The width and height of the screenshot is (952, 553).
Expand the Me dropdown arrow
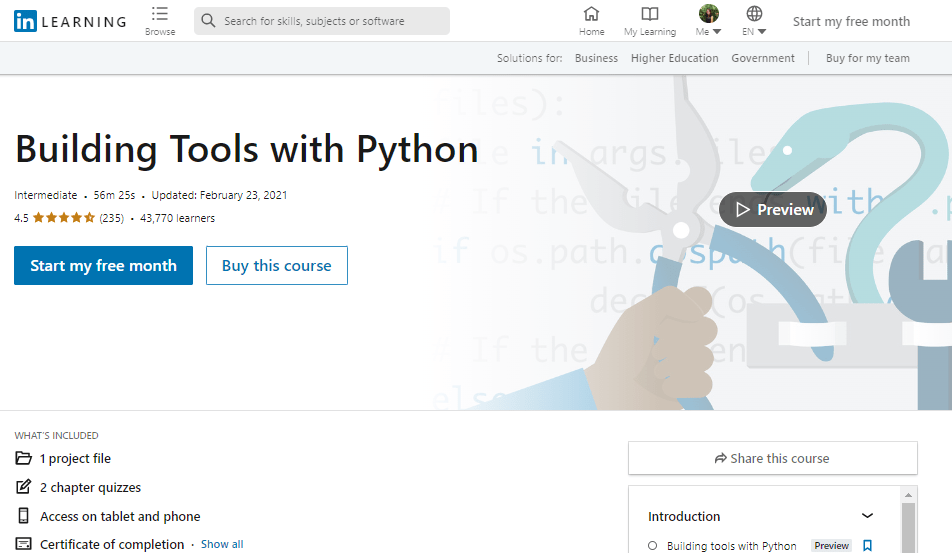click(x=716, y=32)
